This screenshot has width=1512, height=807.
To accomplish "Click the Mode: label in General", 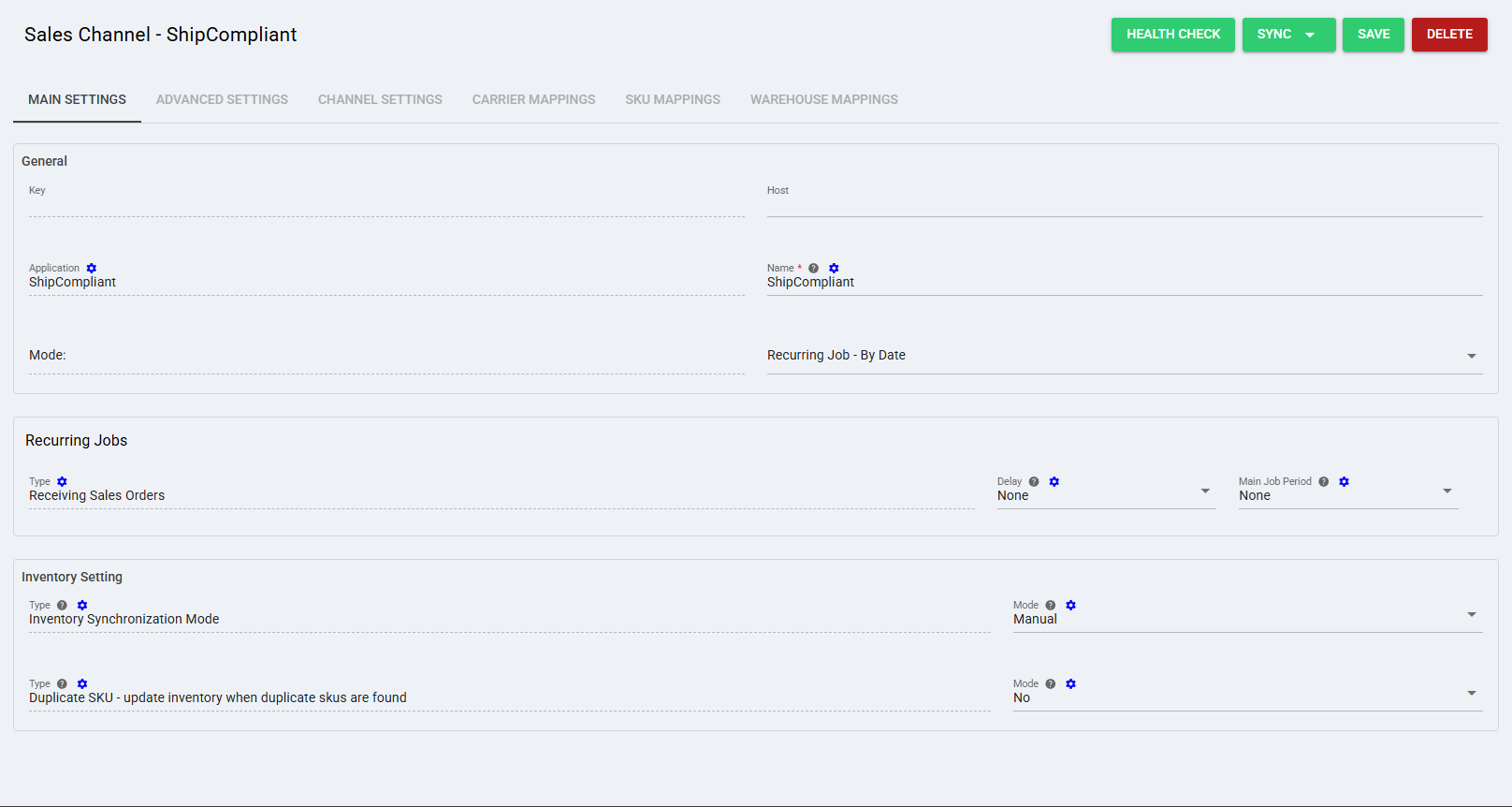I will [48, 356].
